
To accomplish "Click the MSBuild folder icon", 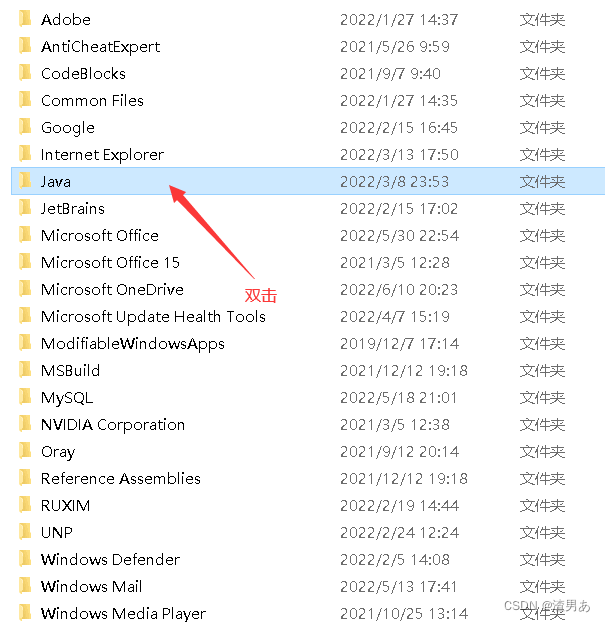I will coord(25,369).
